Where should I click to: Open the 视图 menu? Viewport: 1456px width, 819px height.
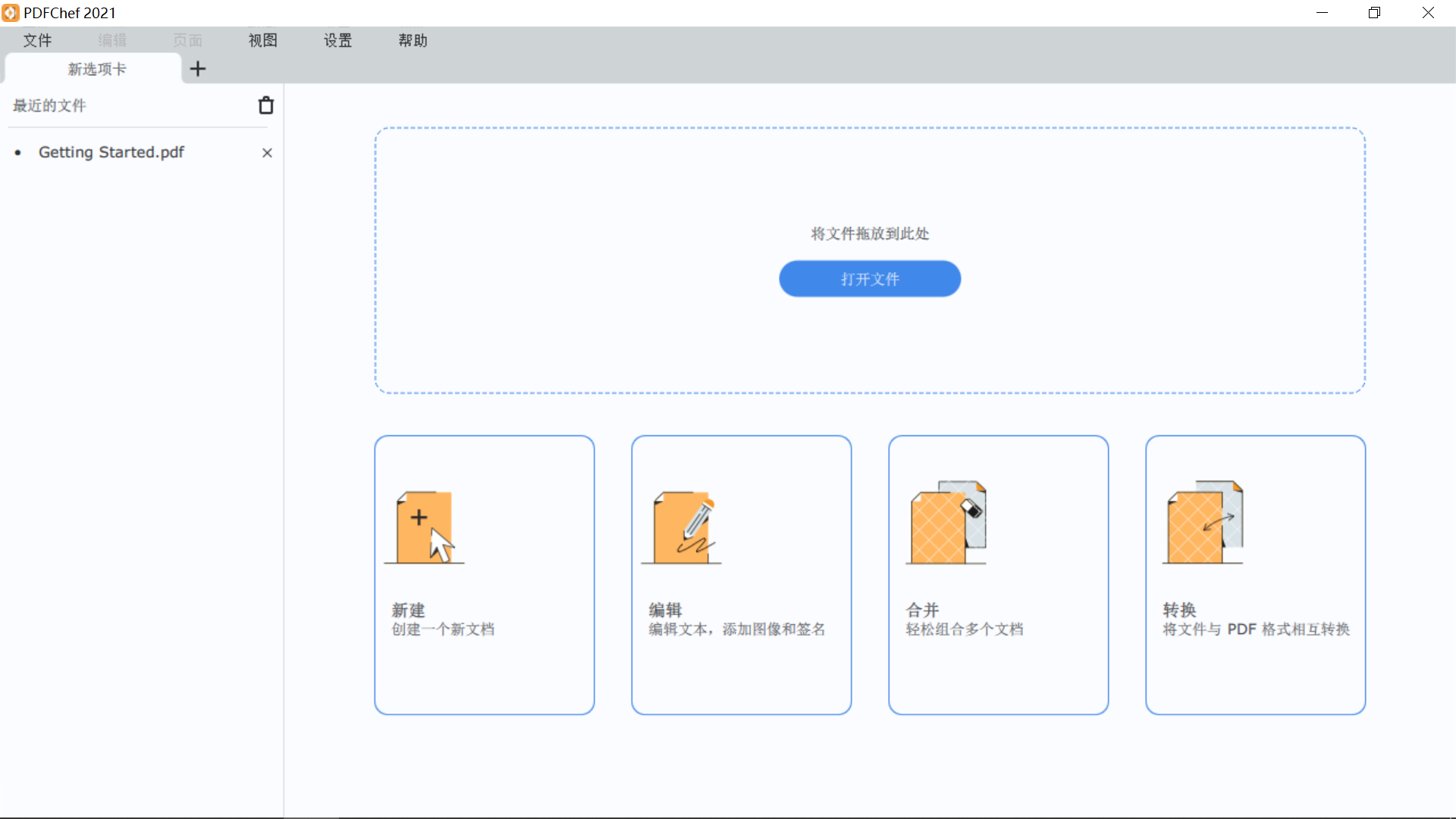point(262,40)
